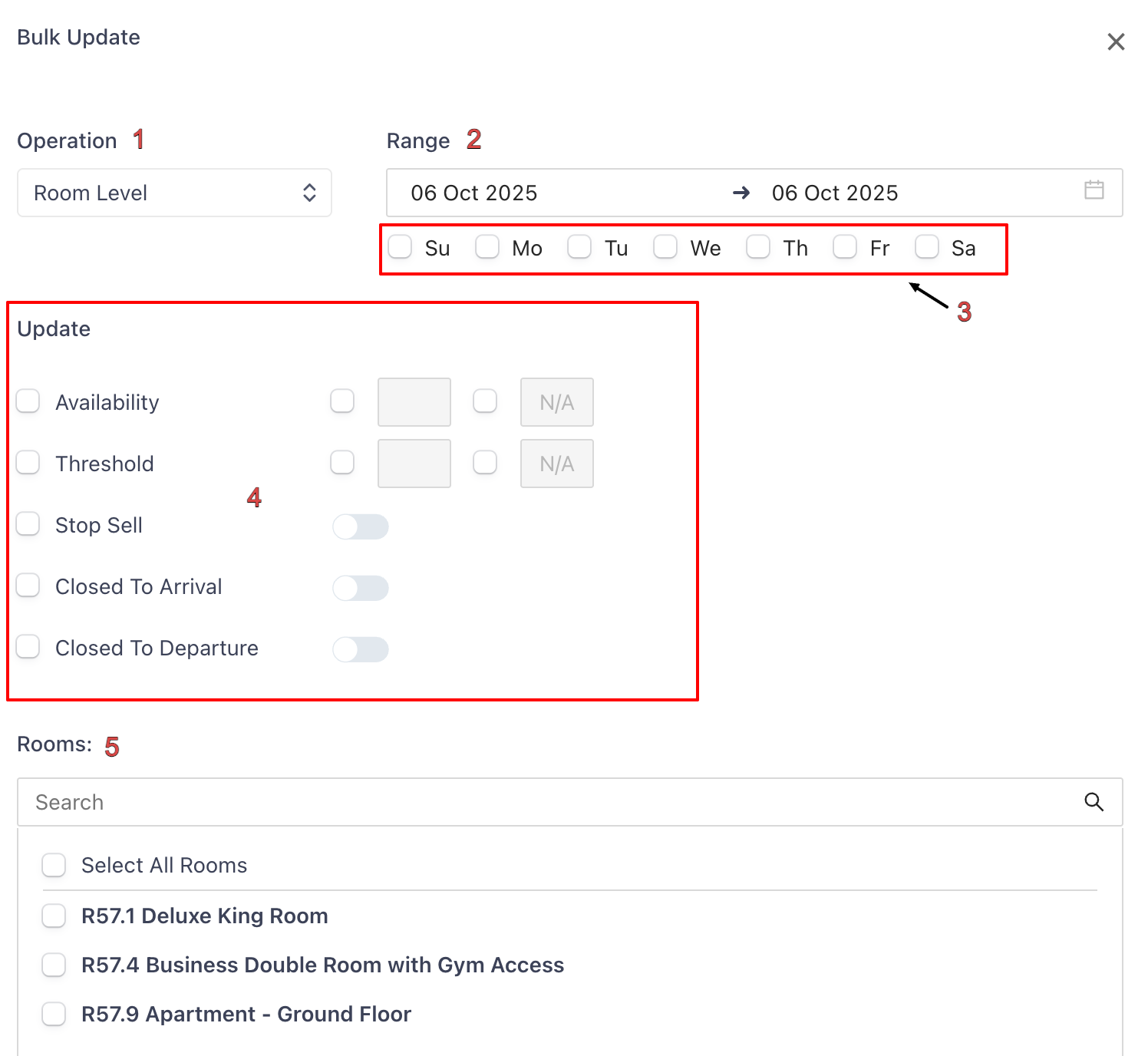The height and width of the screenshot is (1056, 1148).
Task: Toggle the Closed To Arrival switch
Action: 360,588
